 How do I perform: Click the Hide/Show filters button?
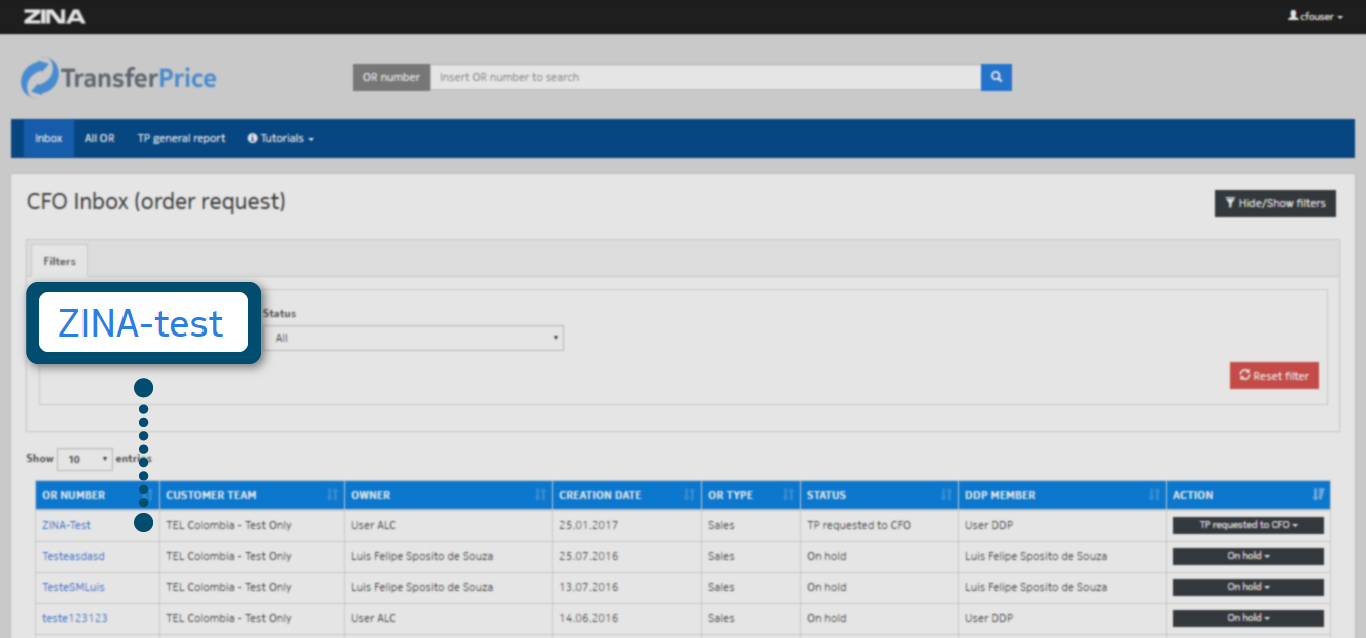tap(1274, 203)
